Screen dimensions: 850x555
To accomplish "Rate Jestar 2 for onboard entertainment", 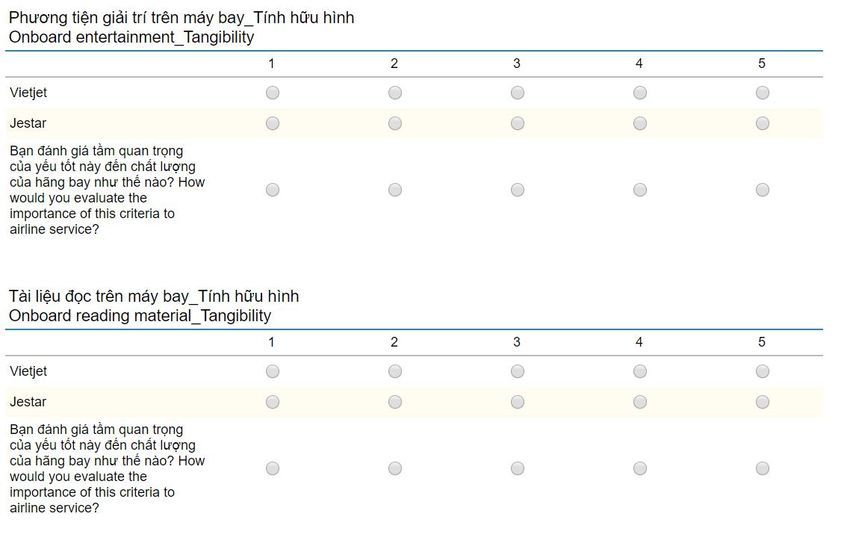I will tap(395, 124).
